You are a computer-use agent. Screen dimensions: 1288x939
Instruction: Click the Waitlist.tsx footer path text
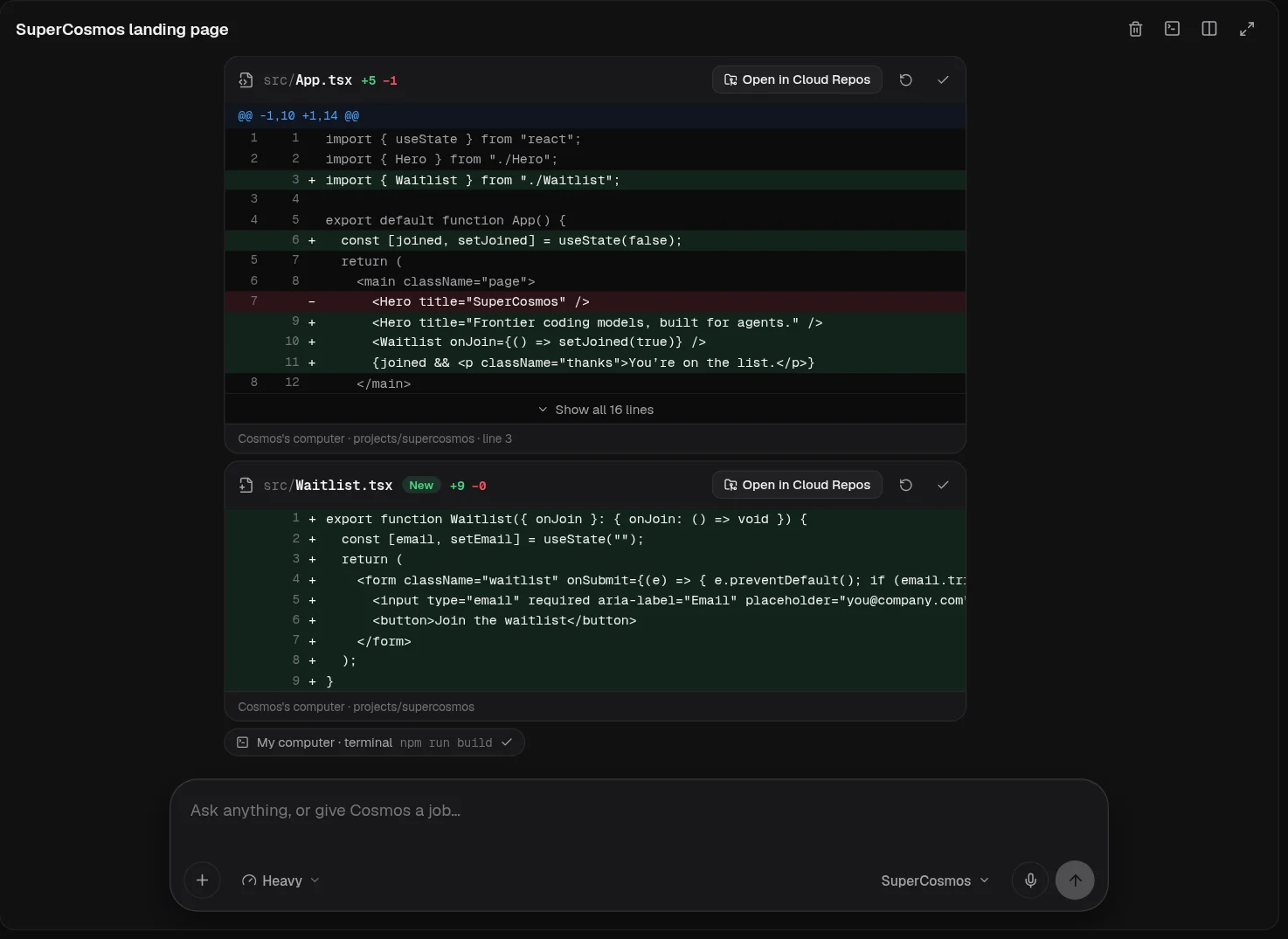(357, 707)
